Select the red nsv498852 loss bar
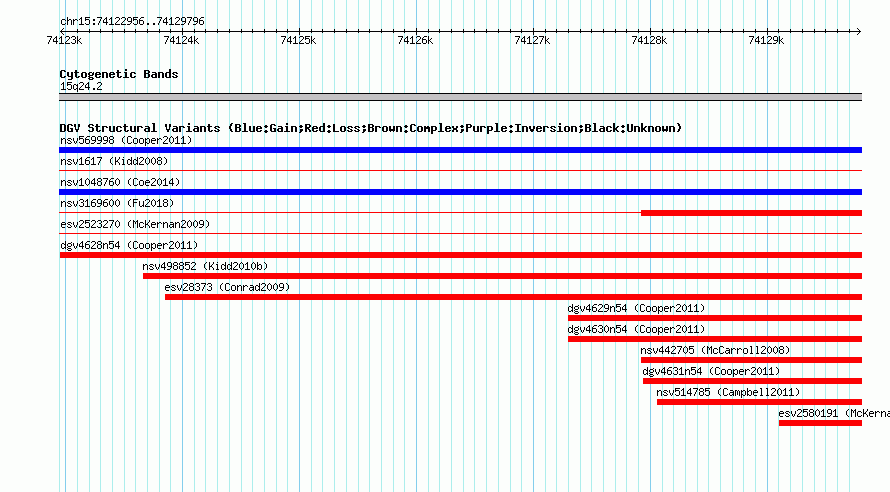This screenshot has height=492, width=890. [502, 276]
